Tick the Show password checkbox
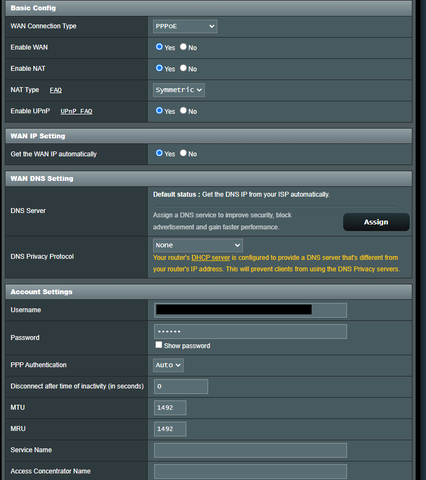Screen dimensions: 426x480 [x=159, y=345]
